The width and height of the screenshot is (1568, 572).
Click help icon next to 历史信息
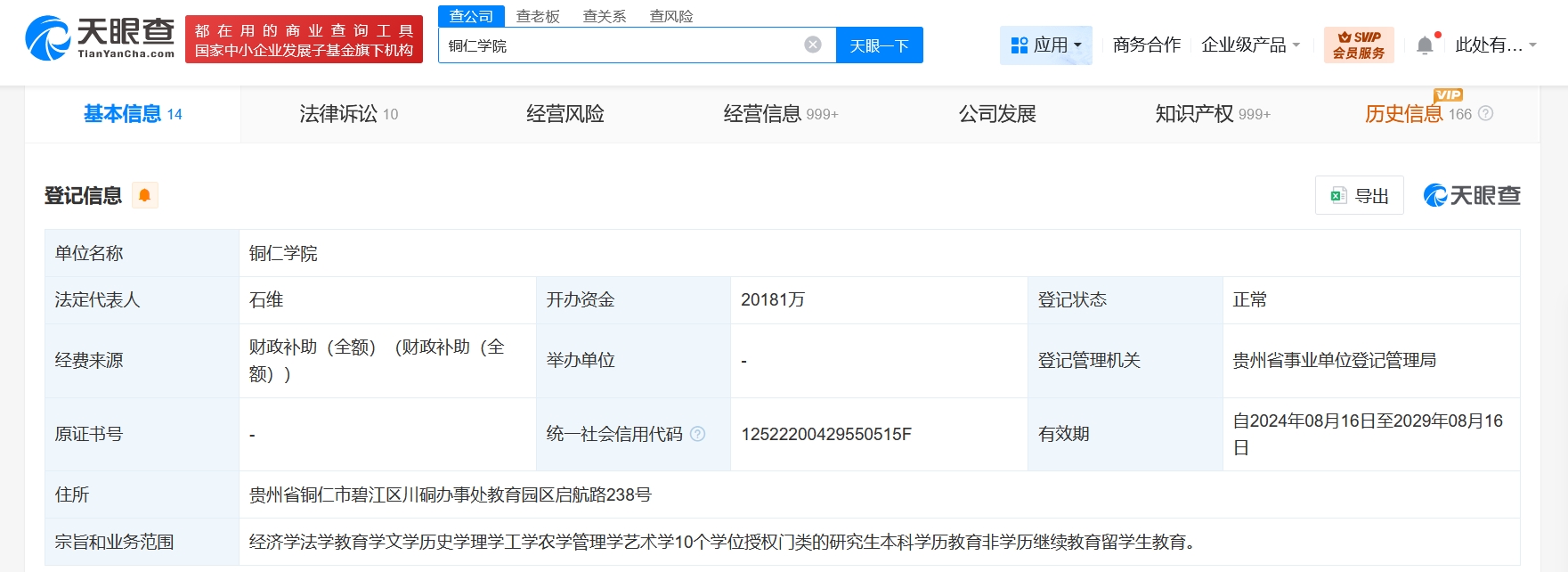pos(1485,114)
